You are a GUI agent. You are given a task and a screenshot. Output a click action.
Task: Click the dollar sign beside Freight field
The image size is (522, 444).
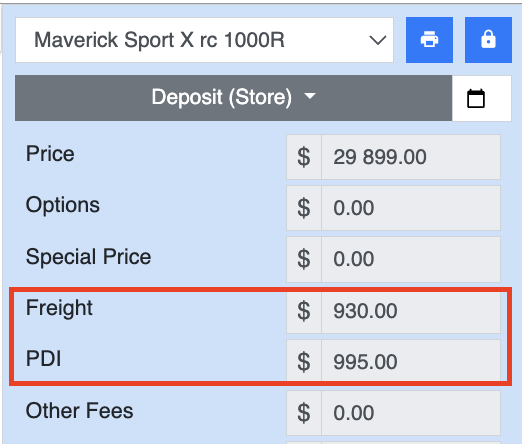pyautogui.click(x=304, y=311)
